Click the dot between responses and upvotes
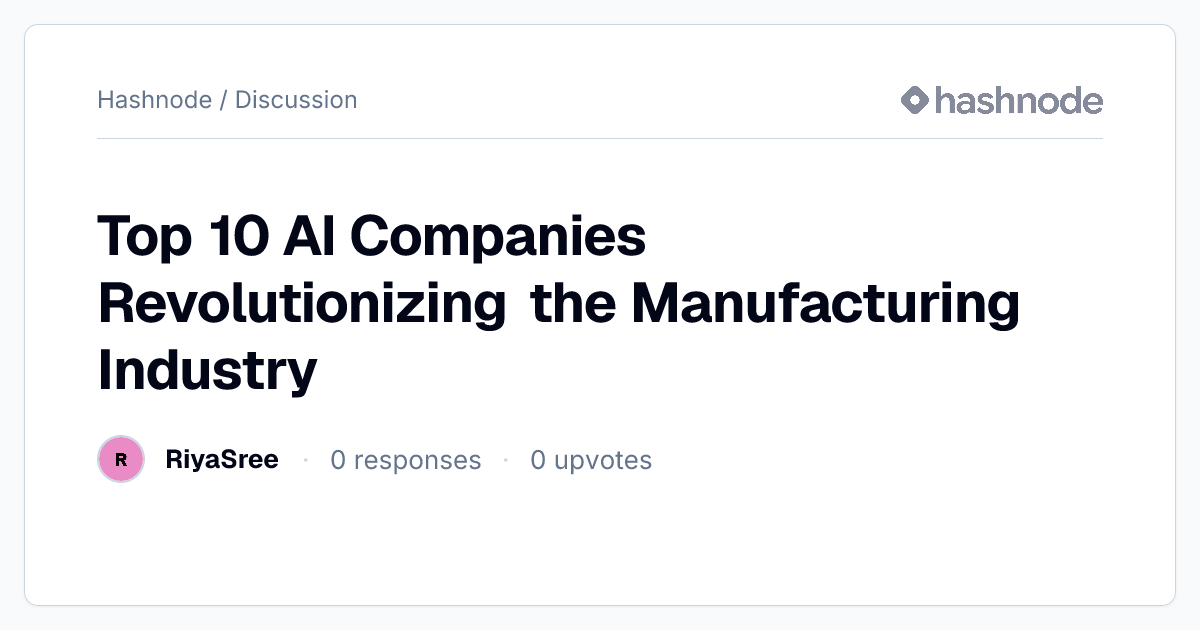 (x=506, y=460)
